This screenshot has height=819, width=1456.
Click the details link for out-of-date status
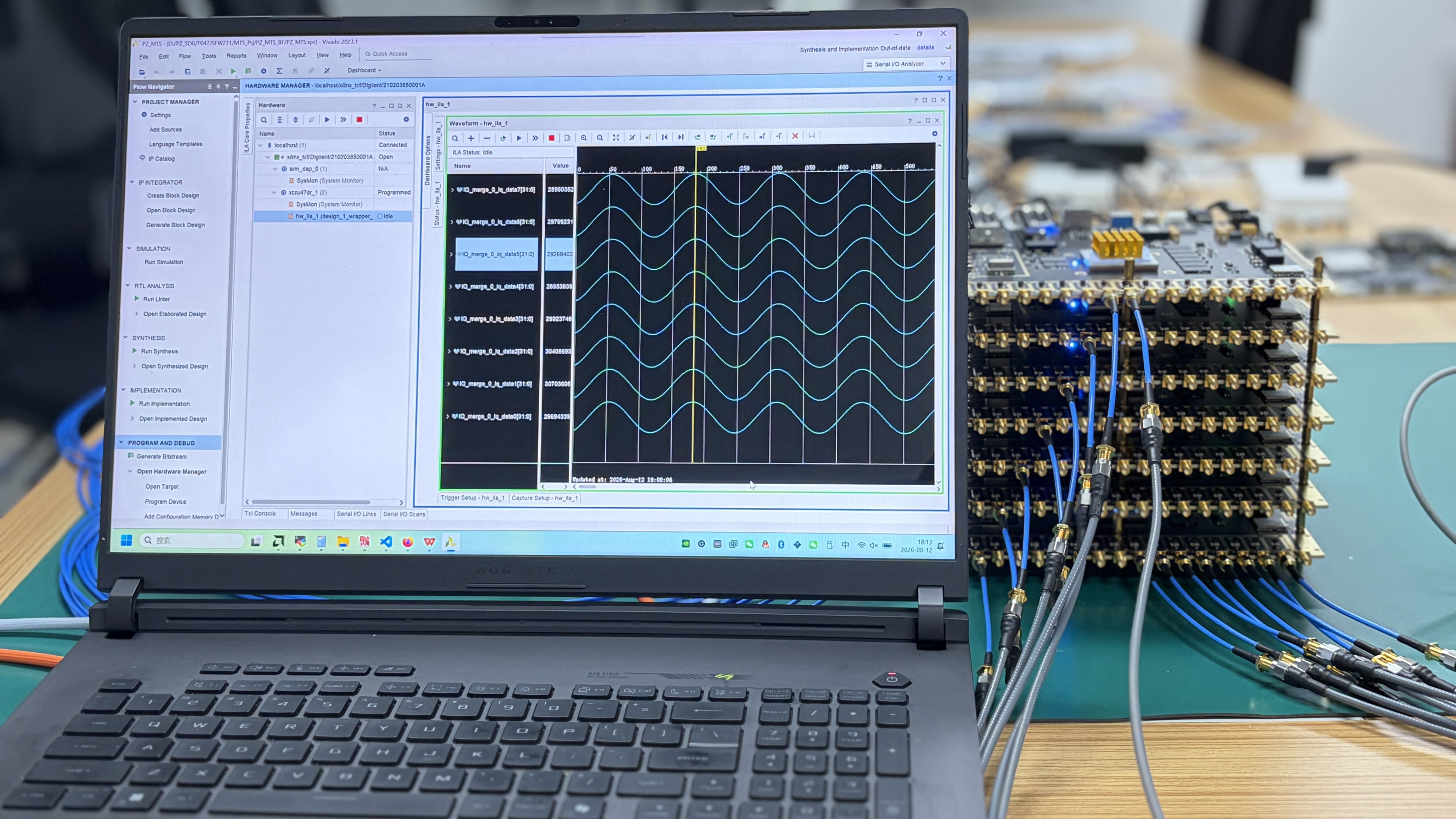tap(925, 47)
